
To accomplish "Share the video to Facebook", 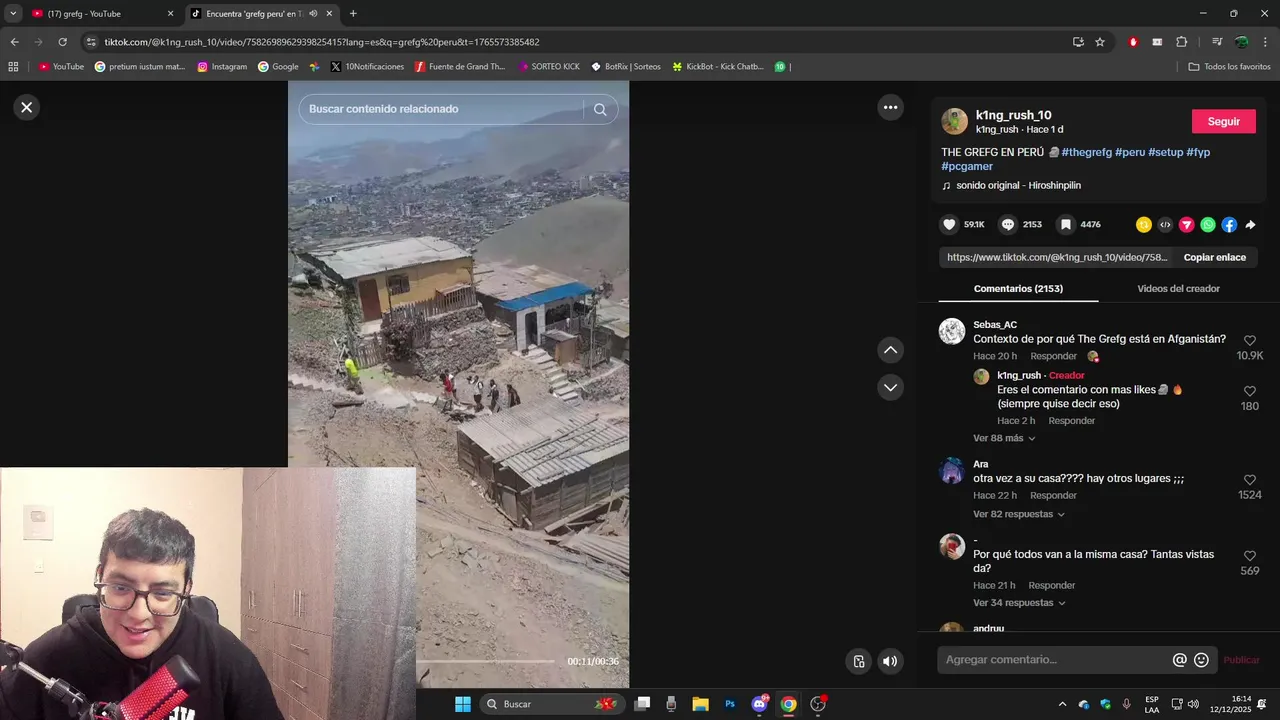I will pyautogui.click(x=1229, y=225).
